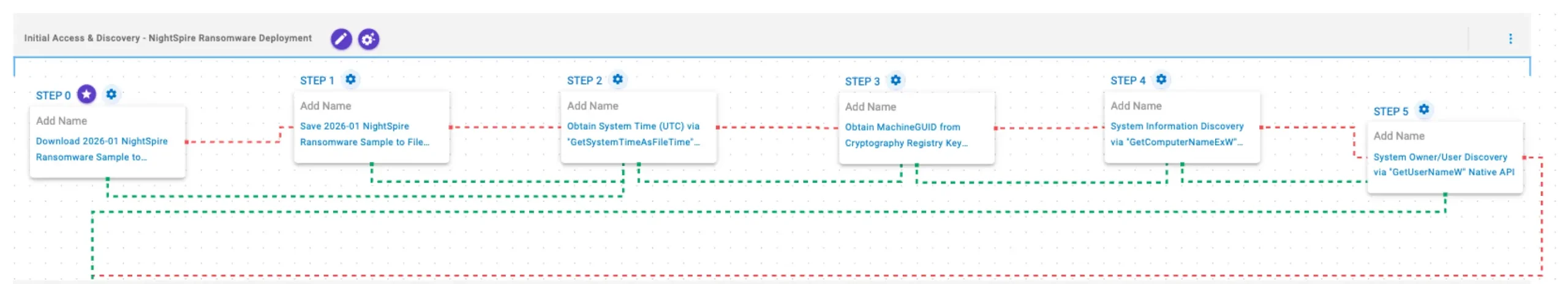1568x284 pixels.
Task: Click Add Name field in Step 5
Action: [x=1399, y=136]
